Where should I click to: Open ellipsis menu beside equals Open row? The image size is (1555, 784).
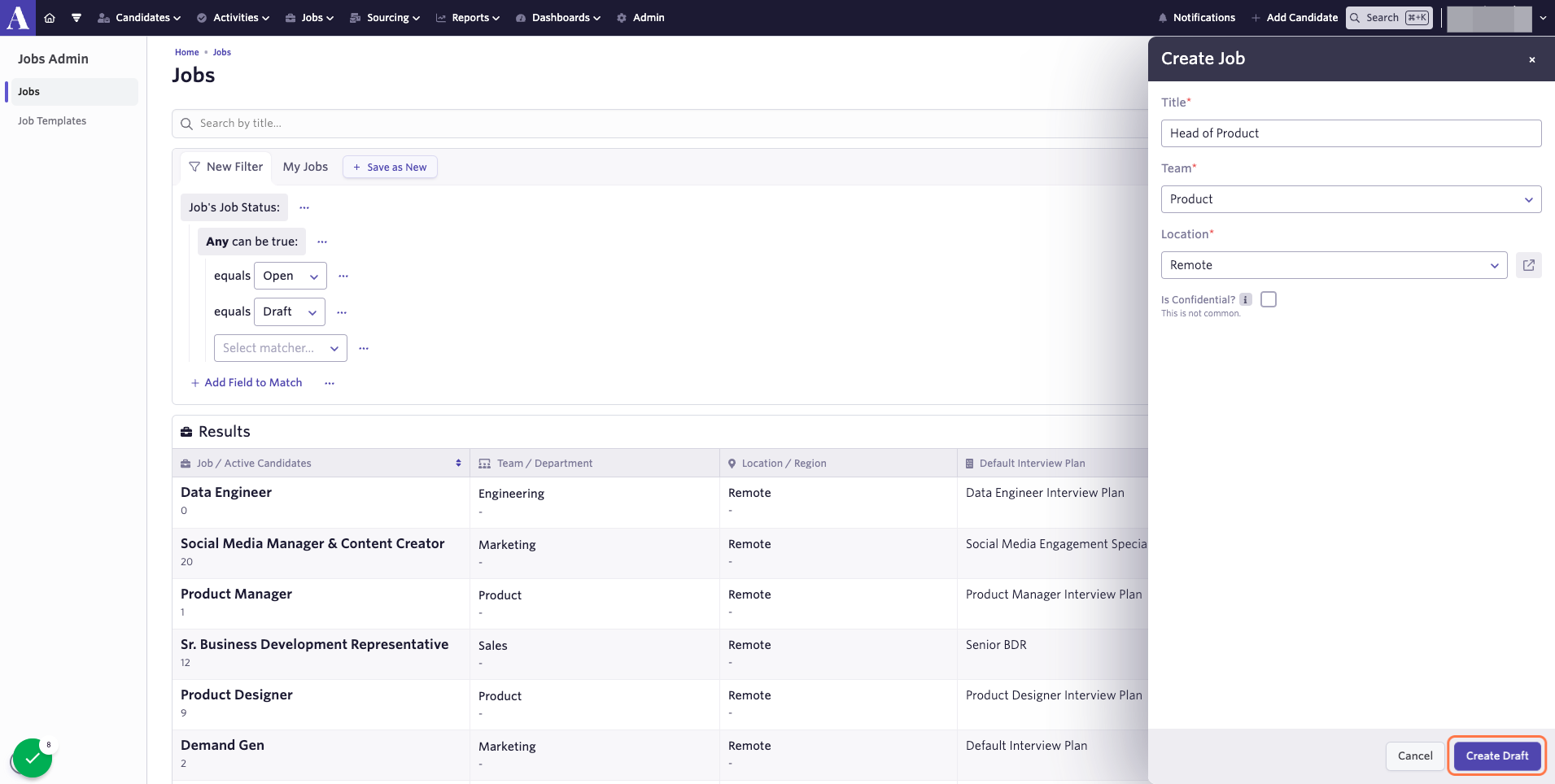pyautogui.click(x=343, y=276)
